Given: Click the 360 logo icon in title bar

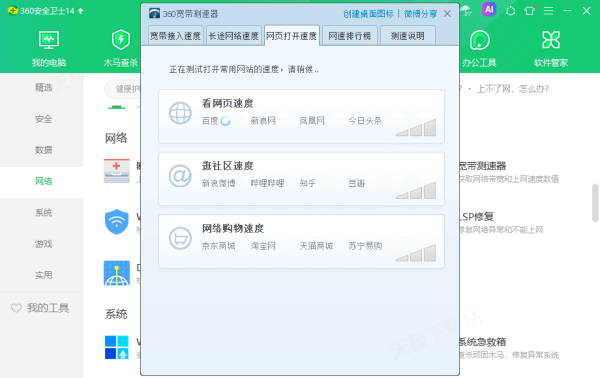Looking at the screenshot, I should tap(13, 10).
